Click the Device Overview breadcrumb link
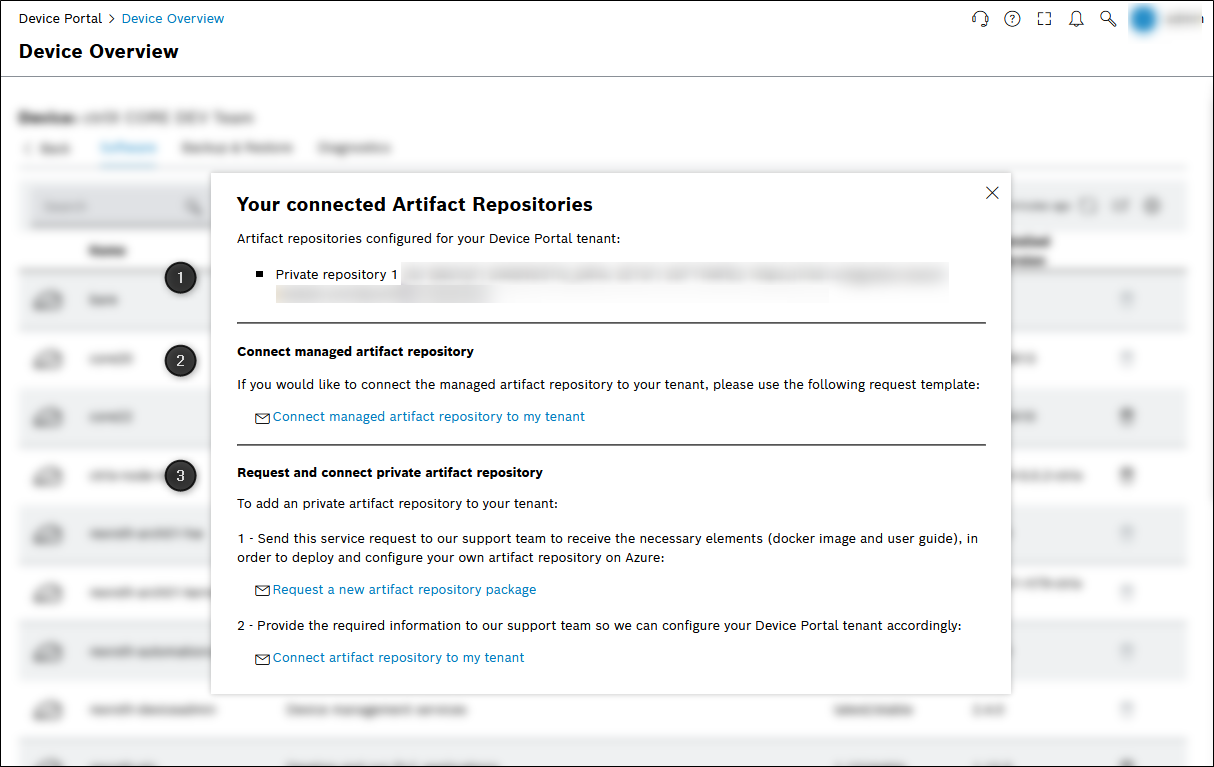 point(173,19)
